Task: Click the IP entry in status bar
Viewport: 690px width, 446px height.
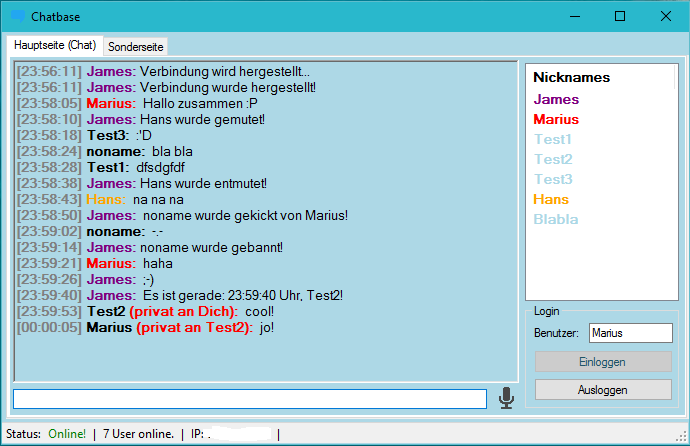Action: pyautogui.click(x=231, y=434)
